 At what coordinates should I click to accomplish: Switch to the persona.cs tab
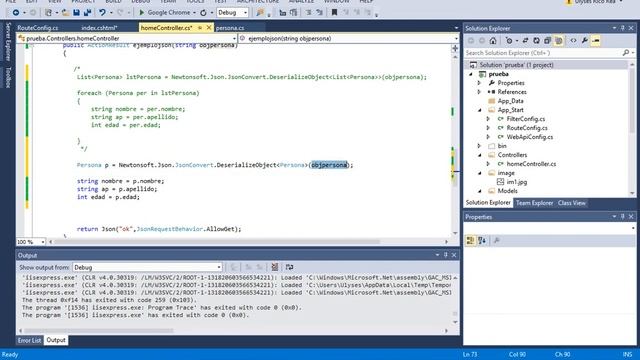click(230, 28)
